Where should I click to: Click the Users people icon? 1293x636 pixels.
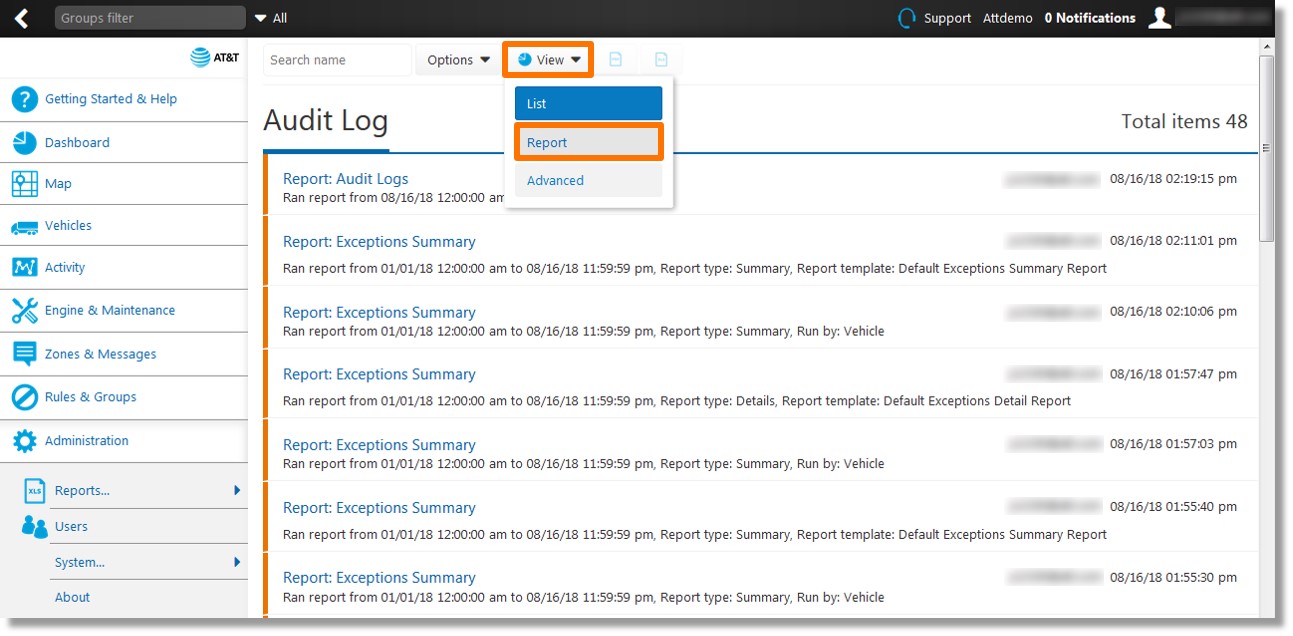pos(35,527)
